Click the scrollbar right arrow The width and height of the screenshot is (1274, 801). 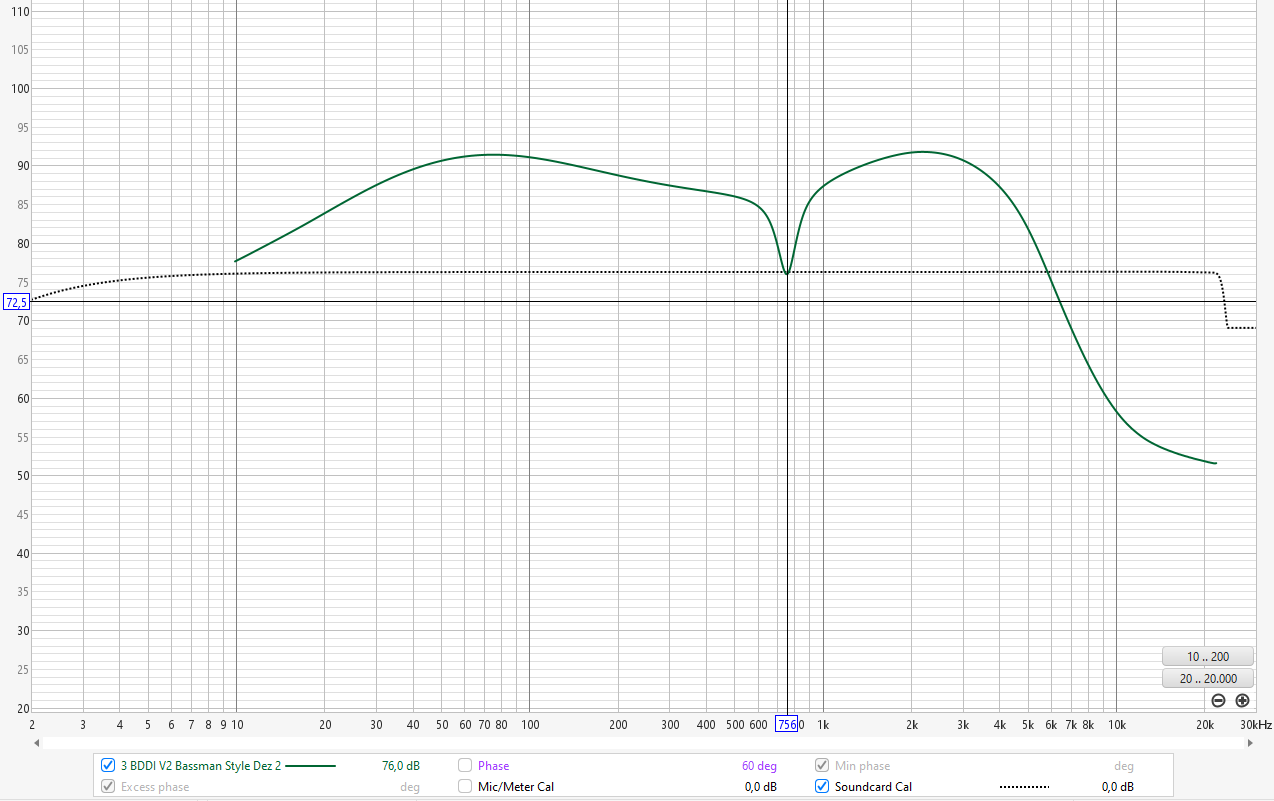click(x=1250, y=743)
